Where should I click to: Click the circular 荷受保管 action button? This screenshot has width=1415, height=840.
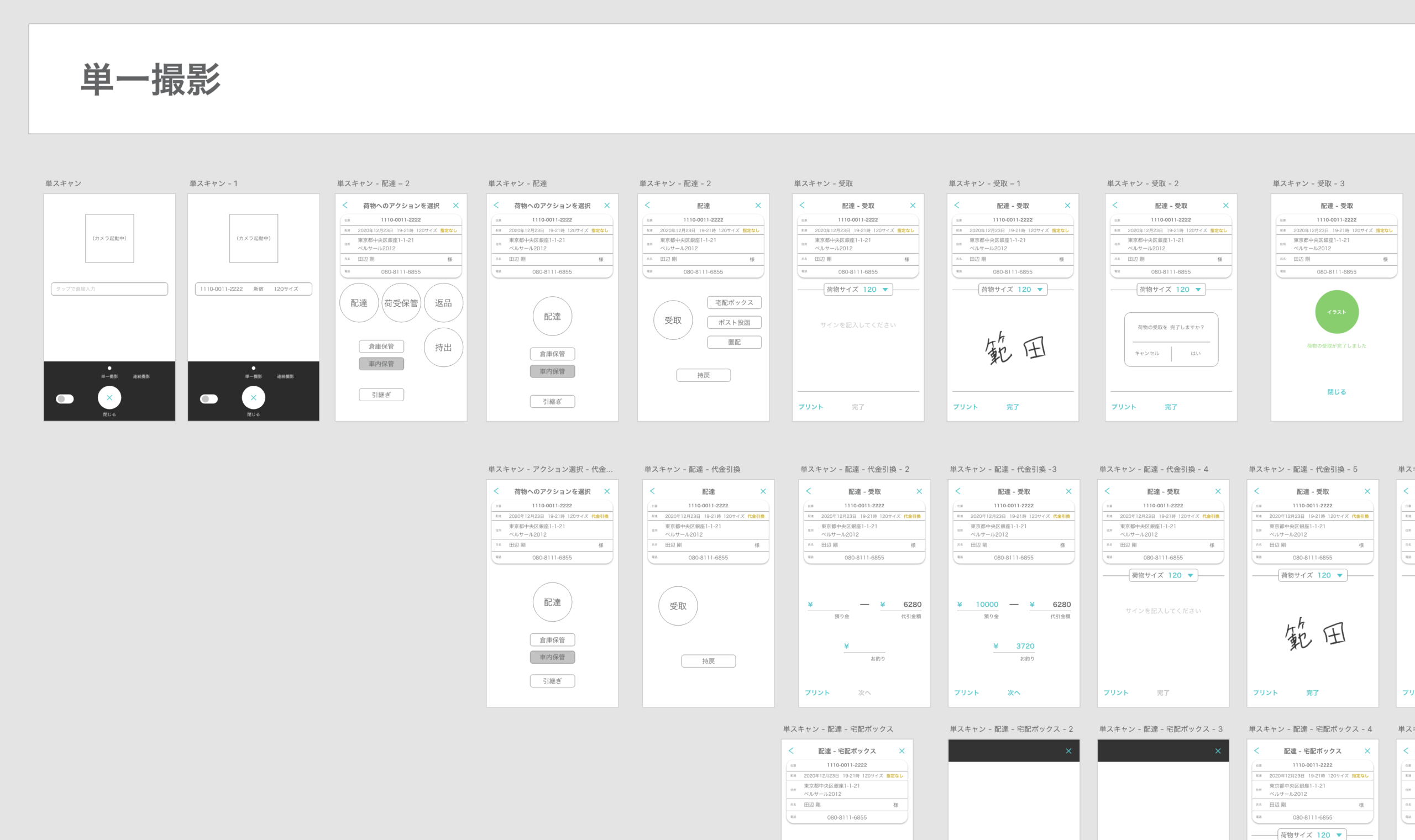click(401, 303)
